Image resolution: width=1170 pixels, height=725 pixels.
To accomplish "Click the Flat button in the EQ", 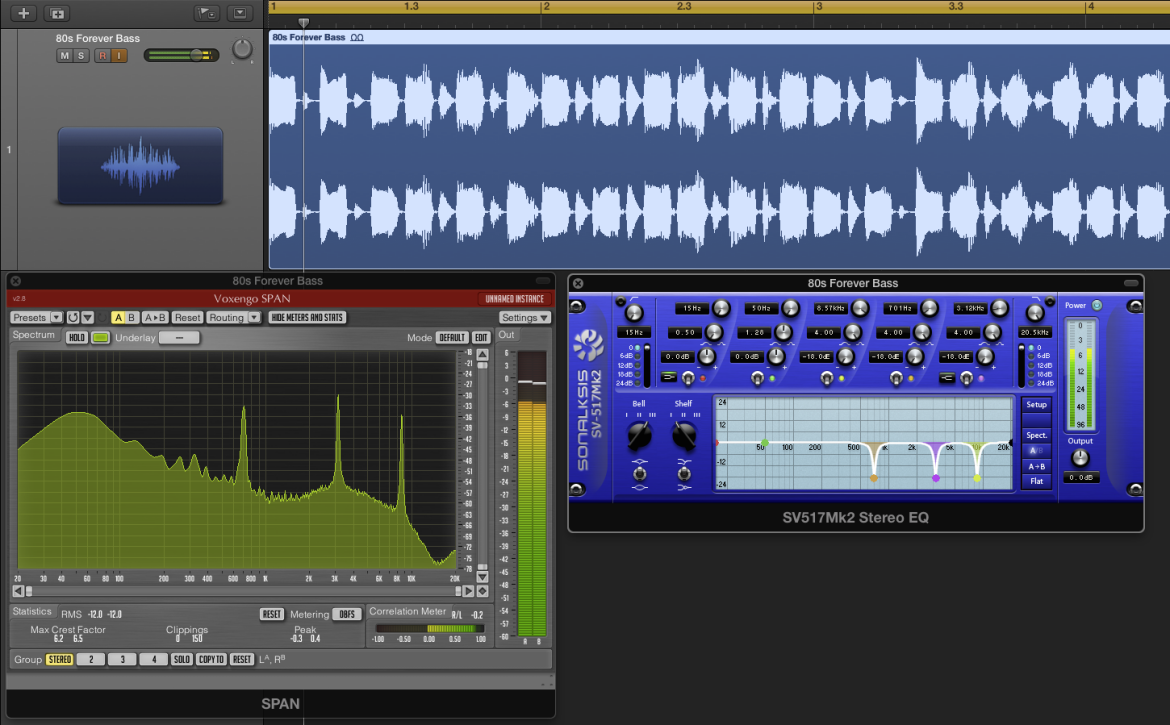I will 1036,482.
